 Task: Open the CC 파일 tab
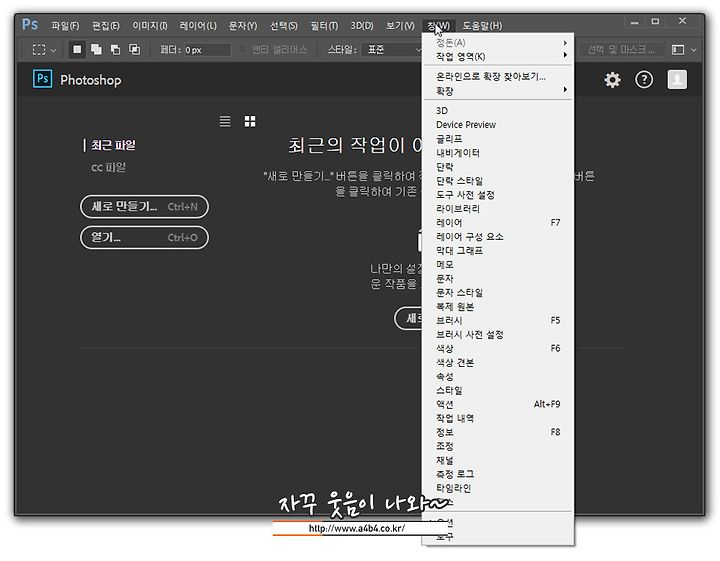108,167
